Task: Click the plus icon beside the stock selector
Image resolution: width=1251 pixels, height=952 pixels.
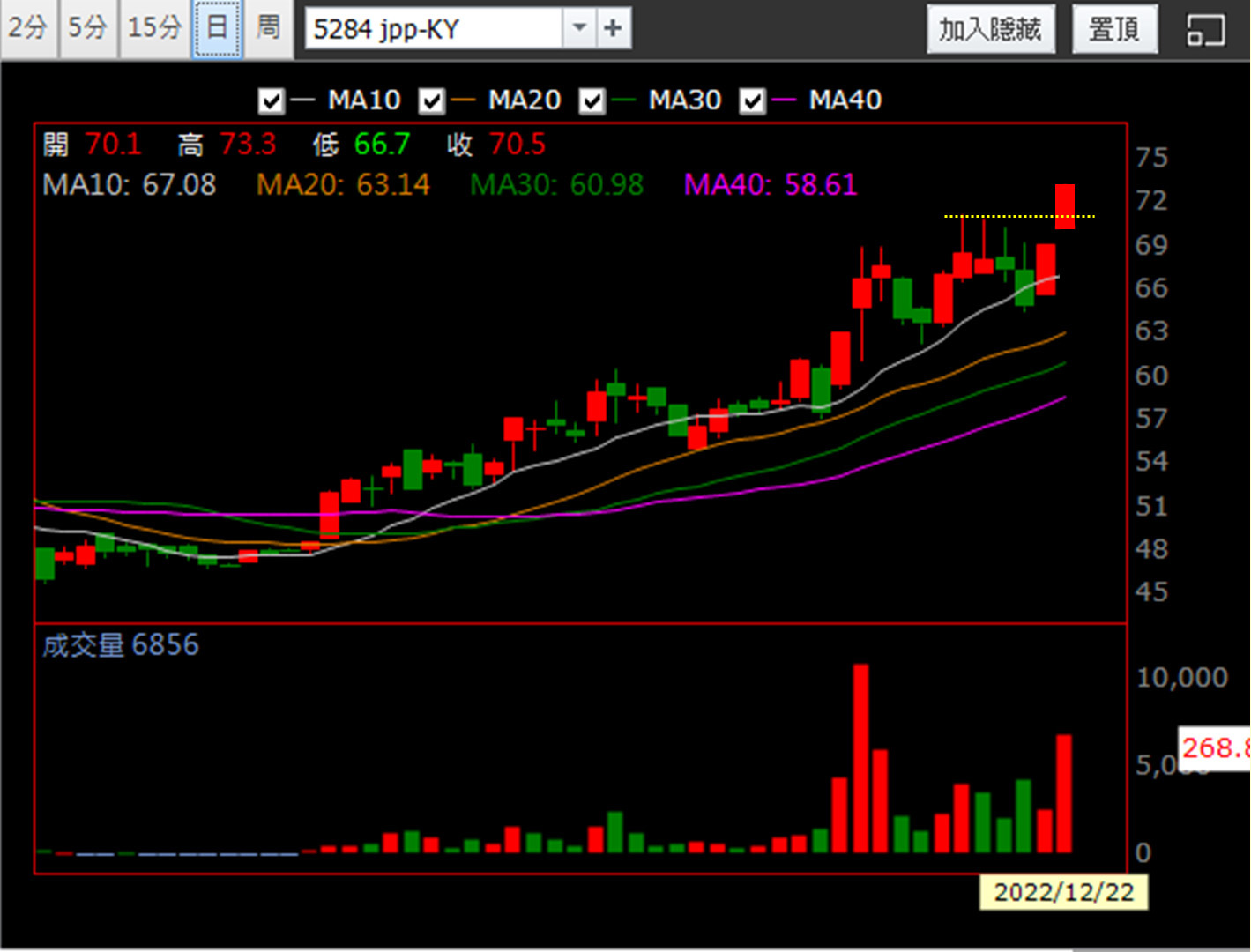Action: tap(613, 29)
